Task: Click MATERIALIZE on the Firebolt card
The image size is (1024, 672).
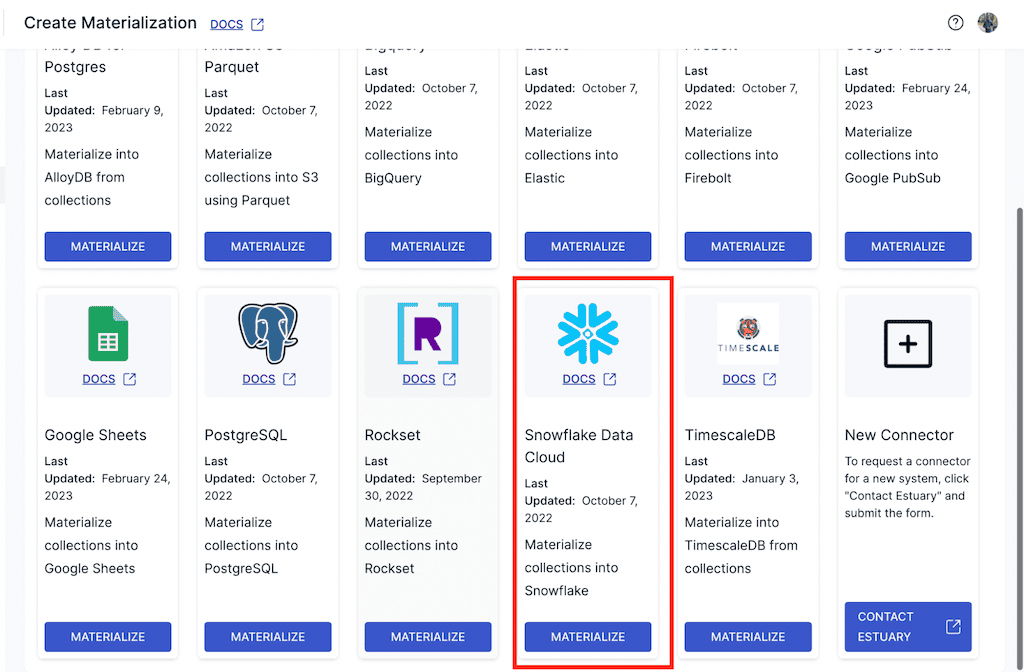Action: tap(747, 246)
